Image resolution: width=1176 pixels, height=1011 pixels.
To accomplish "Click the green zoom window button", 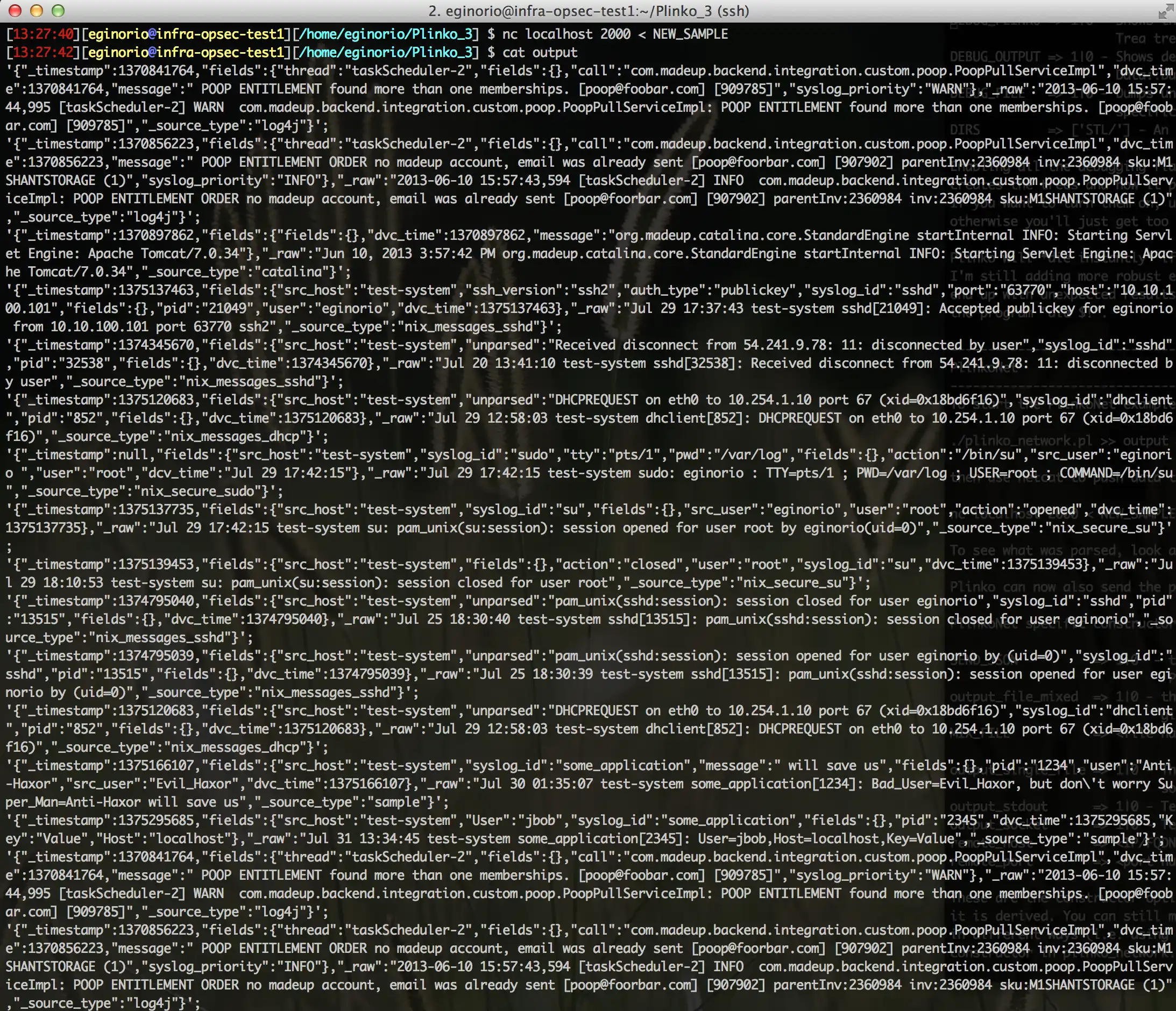I will [58, 11].
